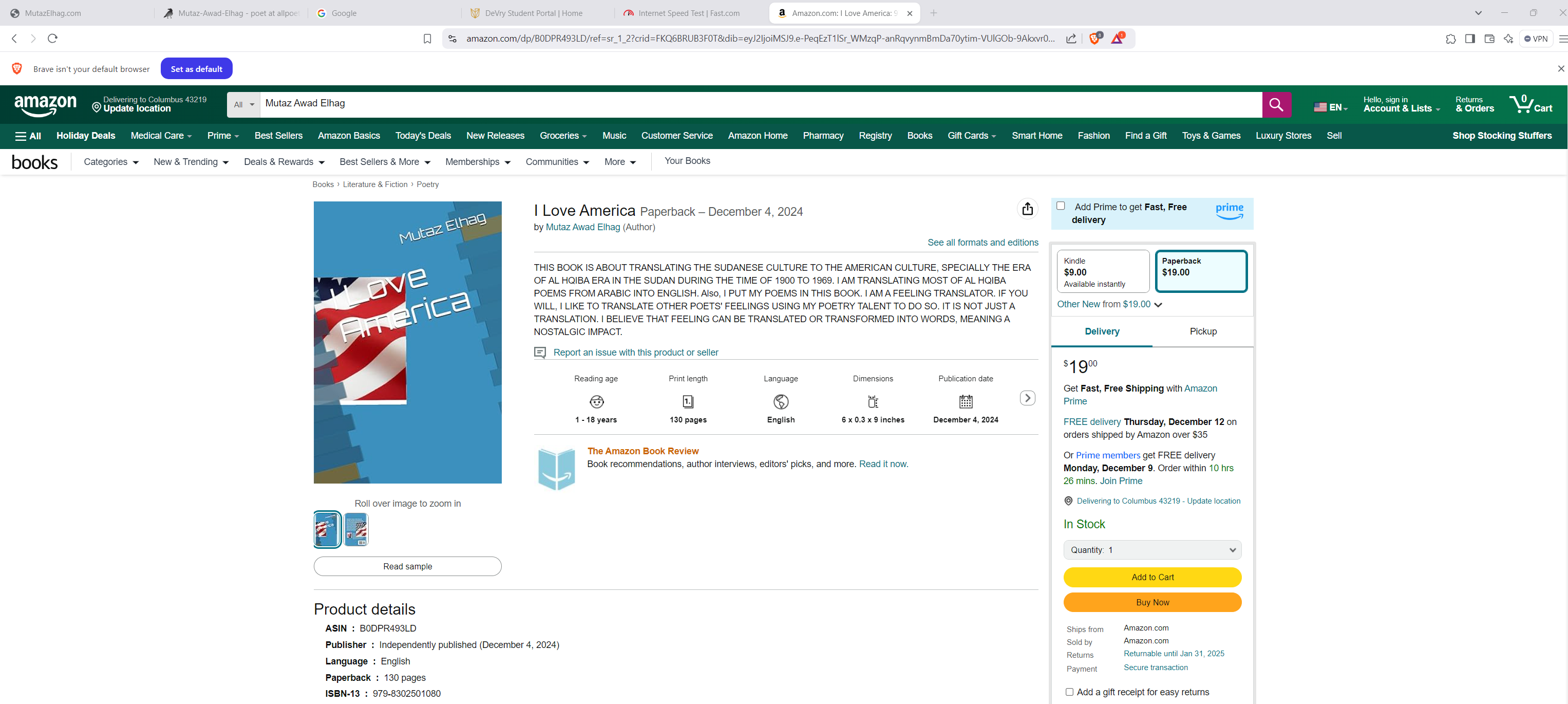Click the Amazon logo
Viewport: 1568px width, 704px height.
(45, 104)
